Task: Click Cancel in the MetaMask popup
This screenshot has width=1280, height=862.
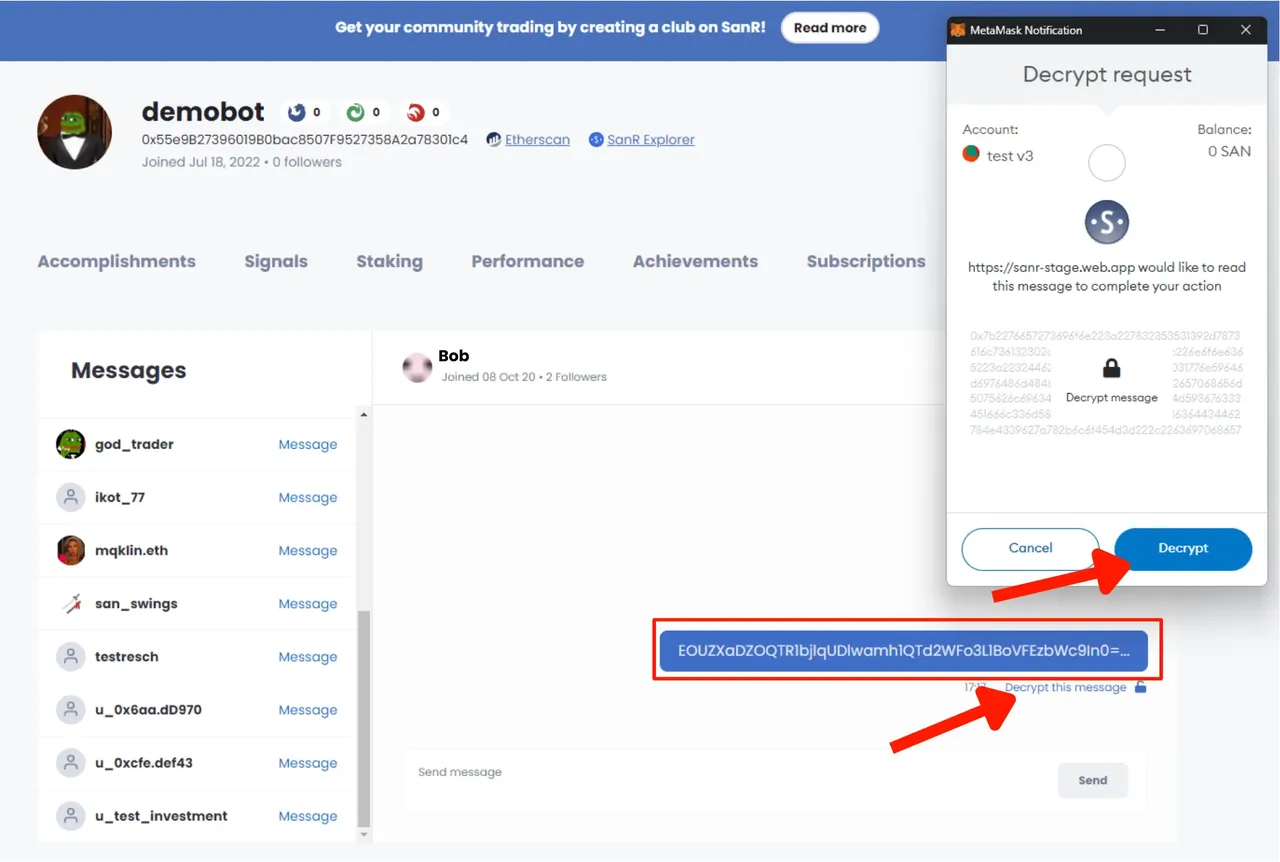Action: (1030, 548)
